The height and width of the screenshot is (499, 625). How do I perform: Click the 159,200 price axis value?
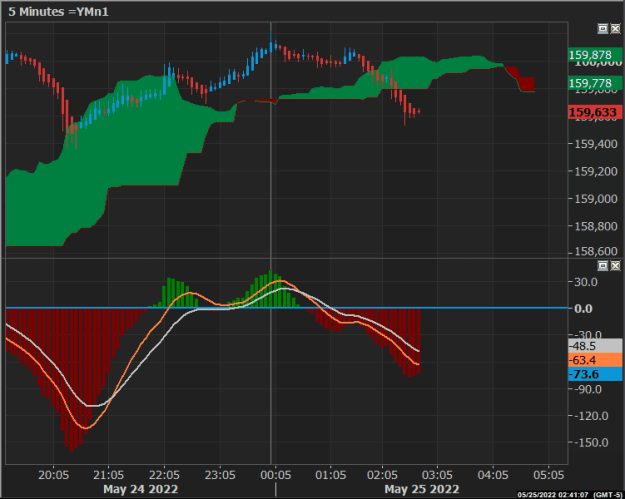(x=596, y=171)
